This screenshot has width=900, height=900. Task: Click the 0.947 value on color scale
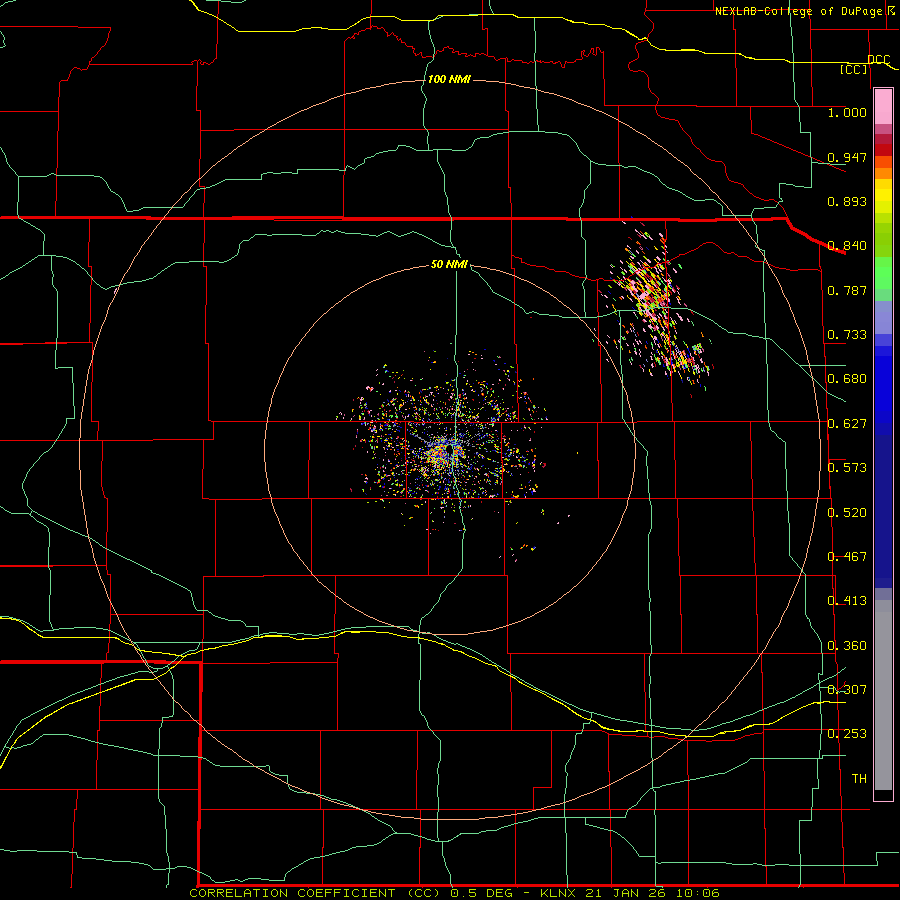[847, 157]
